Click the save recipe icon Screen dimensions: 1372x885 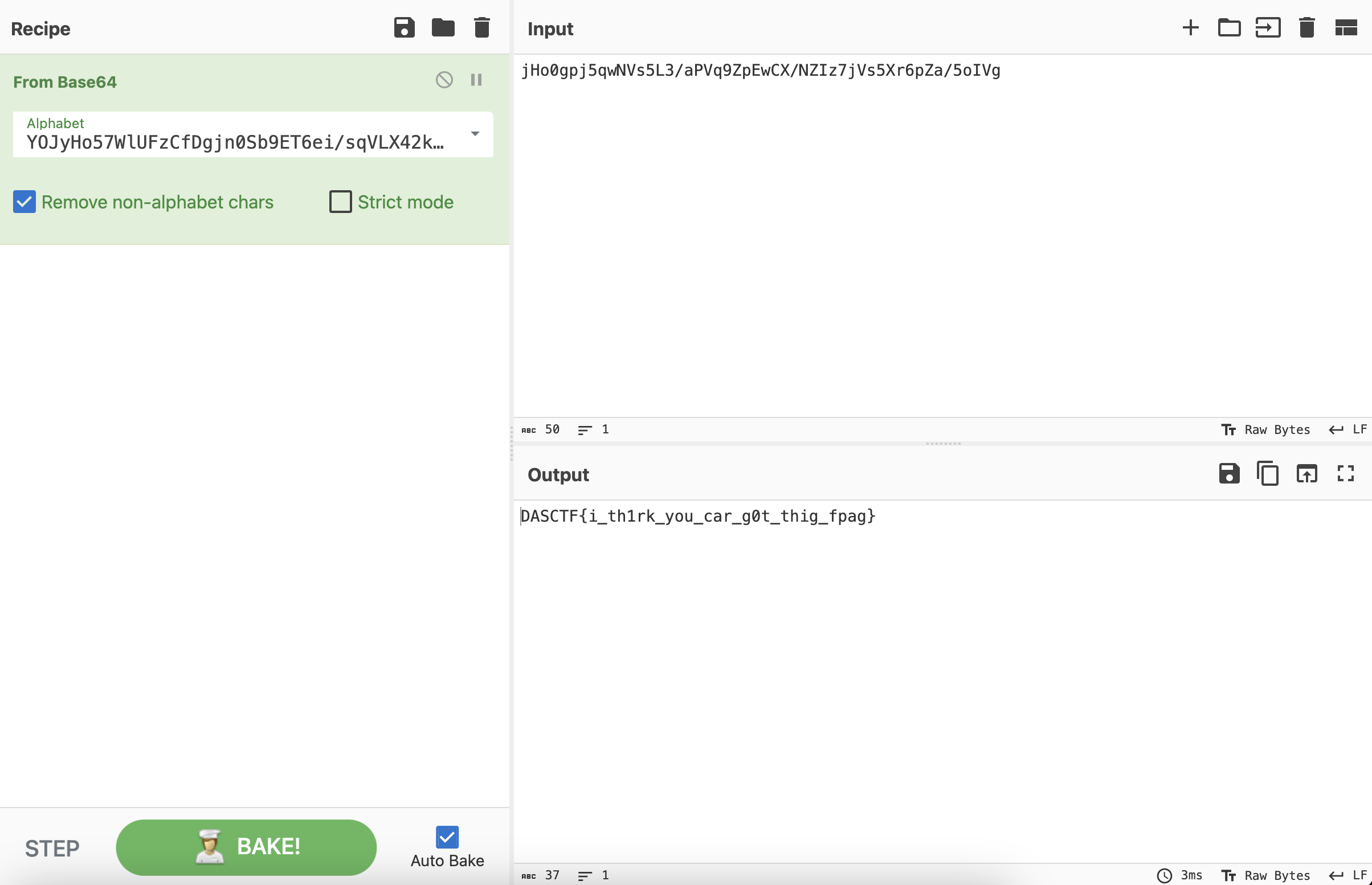point(404,27)
